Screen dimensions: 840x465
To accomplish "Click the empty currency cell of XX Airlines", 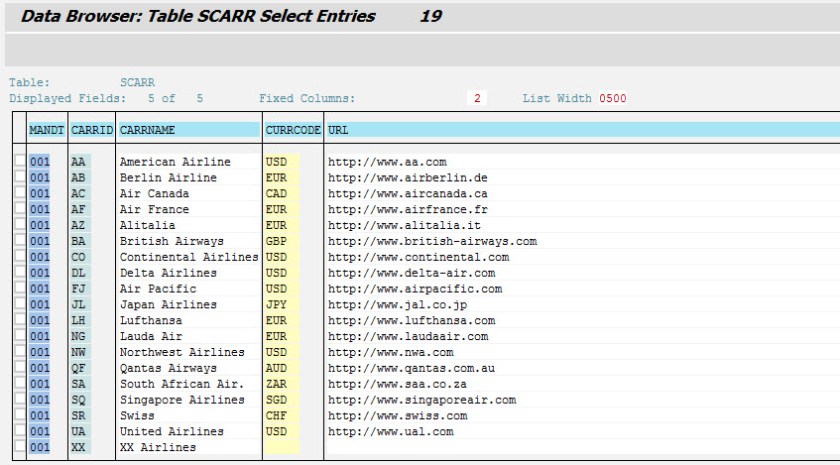I will pos(282,447).
